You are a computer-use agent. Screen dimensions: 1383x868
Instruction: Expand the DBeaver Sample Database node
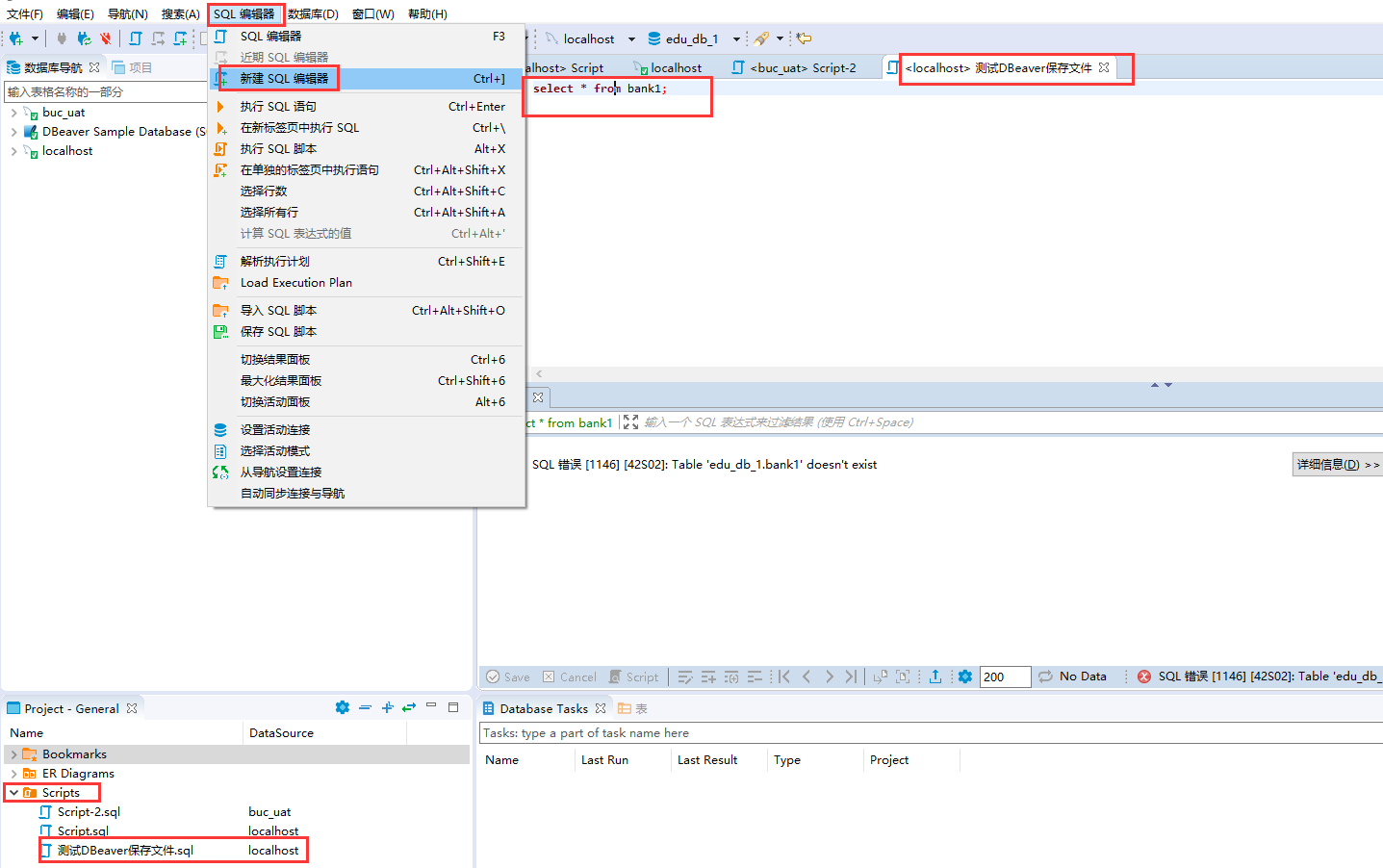tap(13, 132)
